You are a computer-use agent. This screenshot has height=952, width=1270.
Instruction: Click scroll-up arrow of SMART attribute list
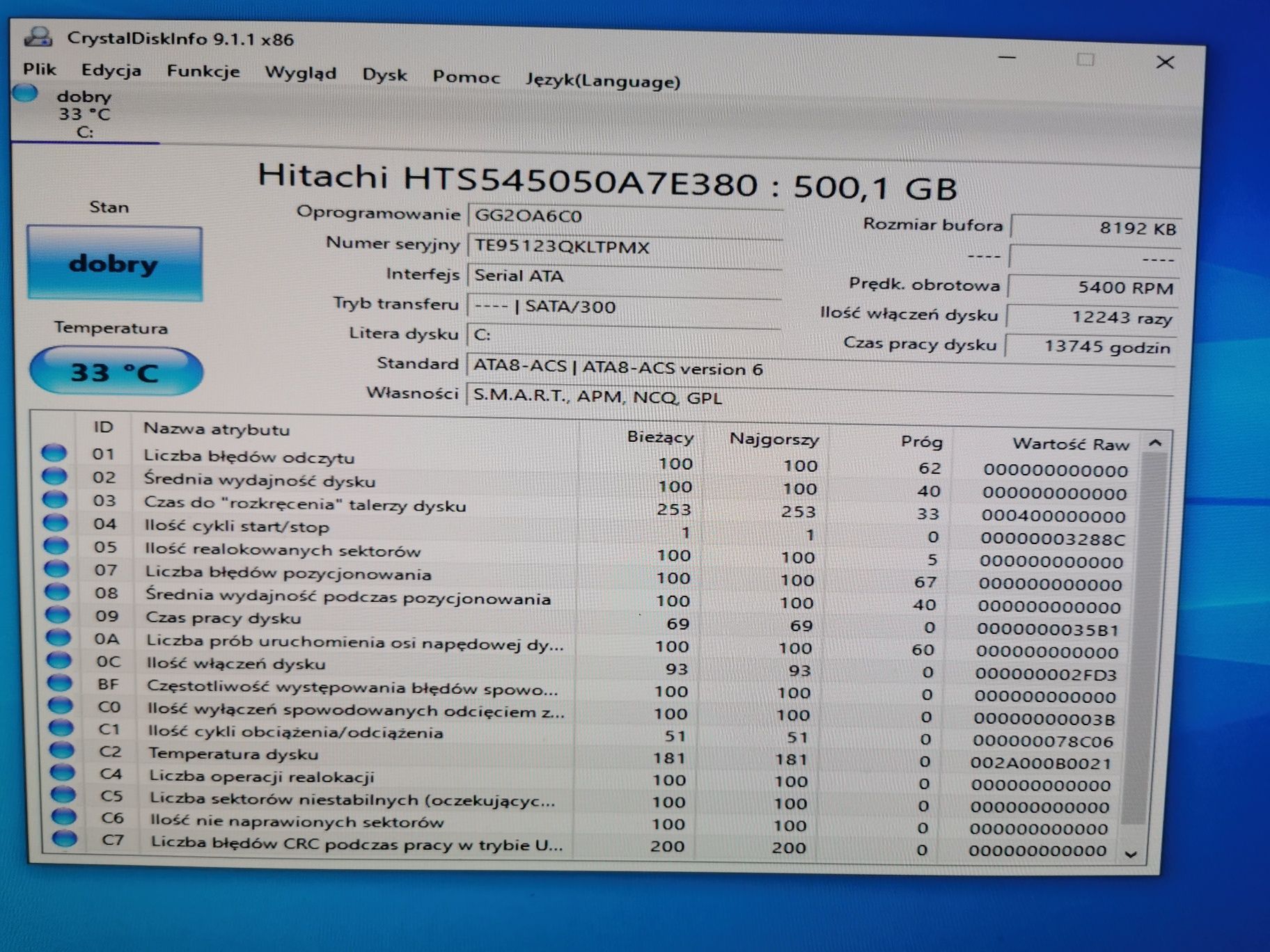pyautogui.click(x=1155, y=443)
